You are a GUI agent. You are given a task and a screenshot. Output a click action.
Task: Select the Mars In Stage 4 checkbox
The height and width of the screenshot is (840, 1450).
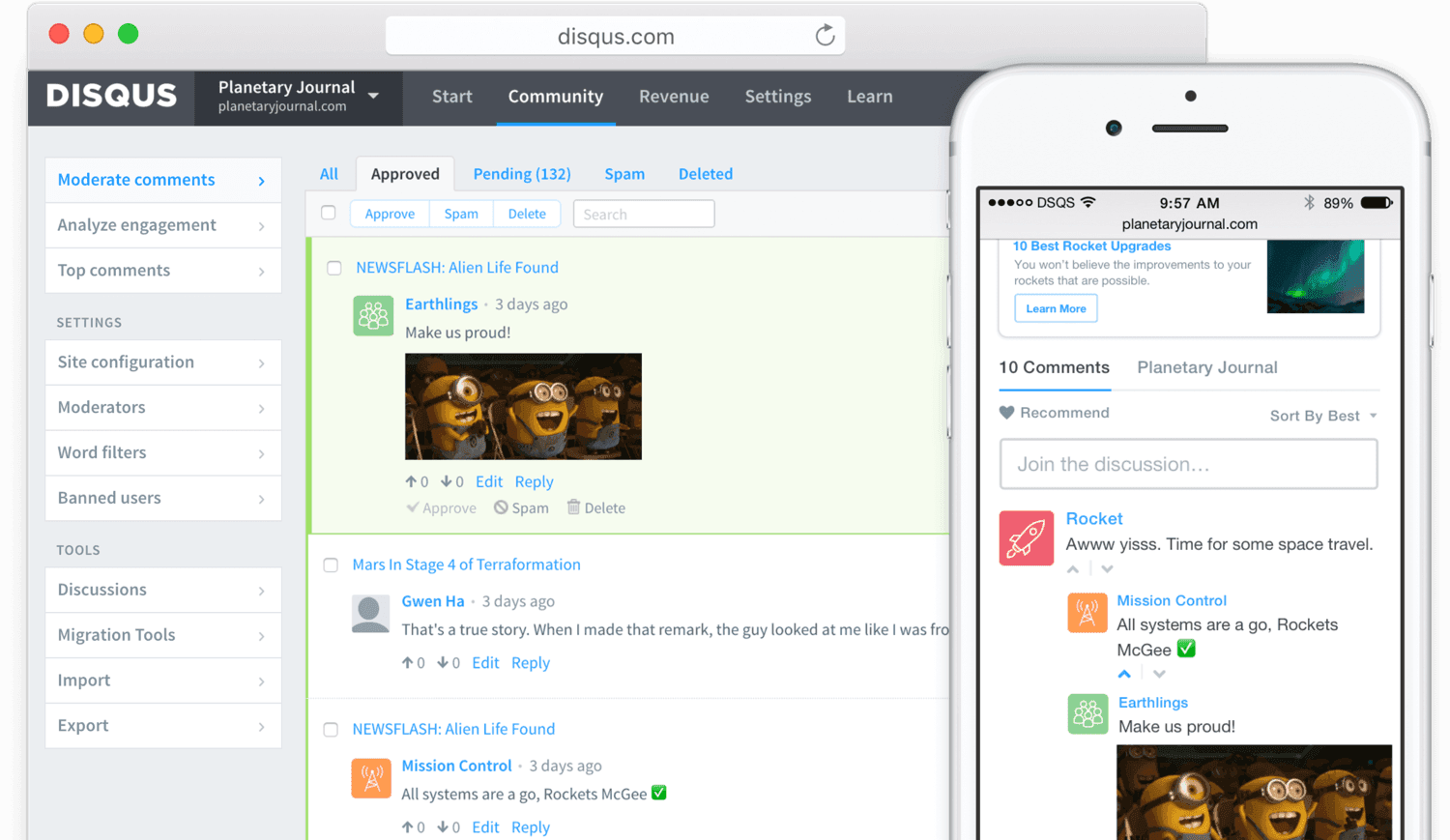click(331, 565)
